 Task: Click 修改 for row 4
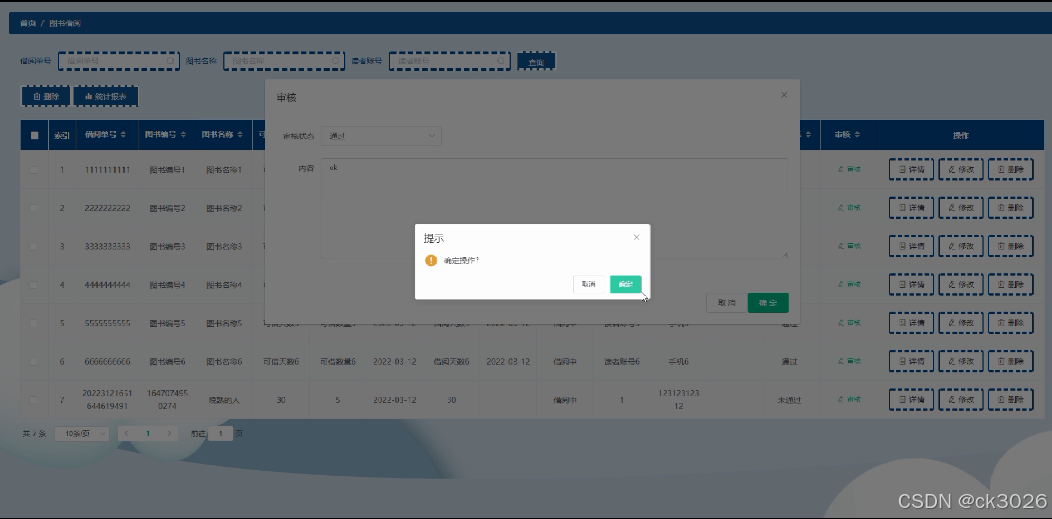(961, 284)
